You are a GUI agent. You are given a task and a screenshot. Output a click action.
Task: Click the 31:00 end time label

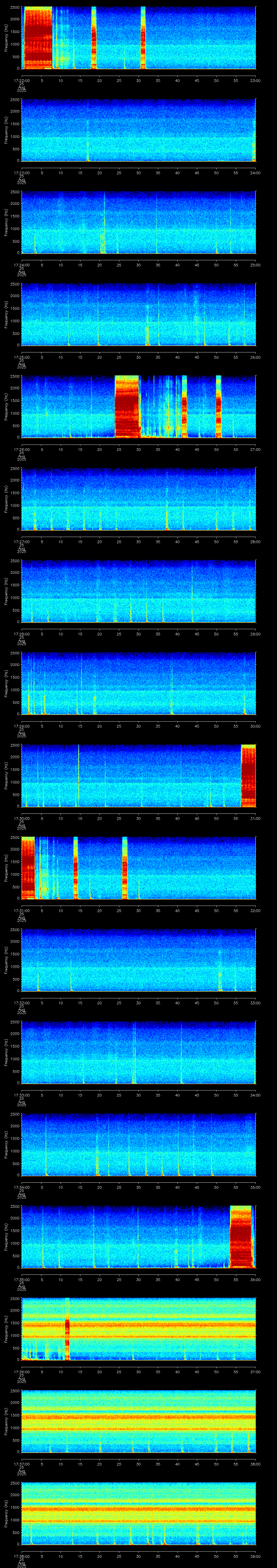pos(255,818)
